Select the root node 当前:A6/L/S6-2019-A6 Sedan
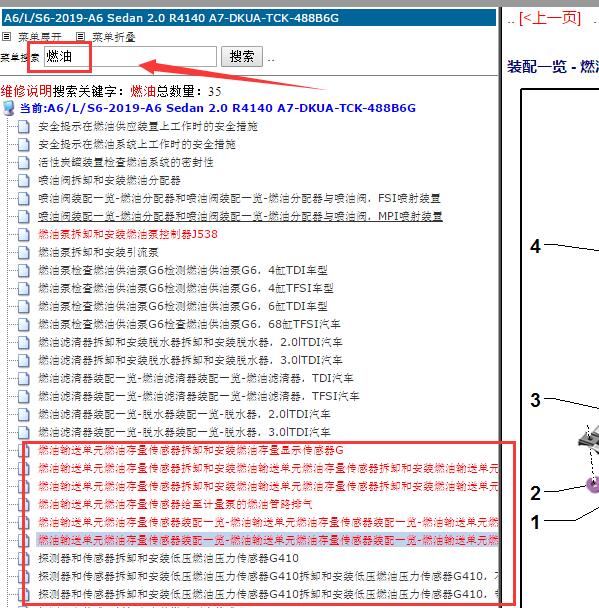The height and width of the screenshot is (608, 599). [x=218, y=108]
